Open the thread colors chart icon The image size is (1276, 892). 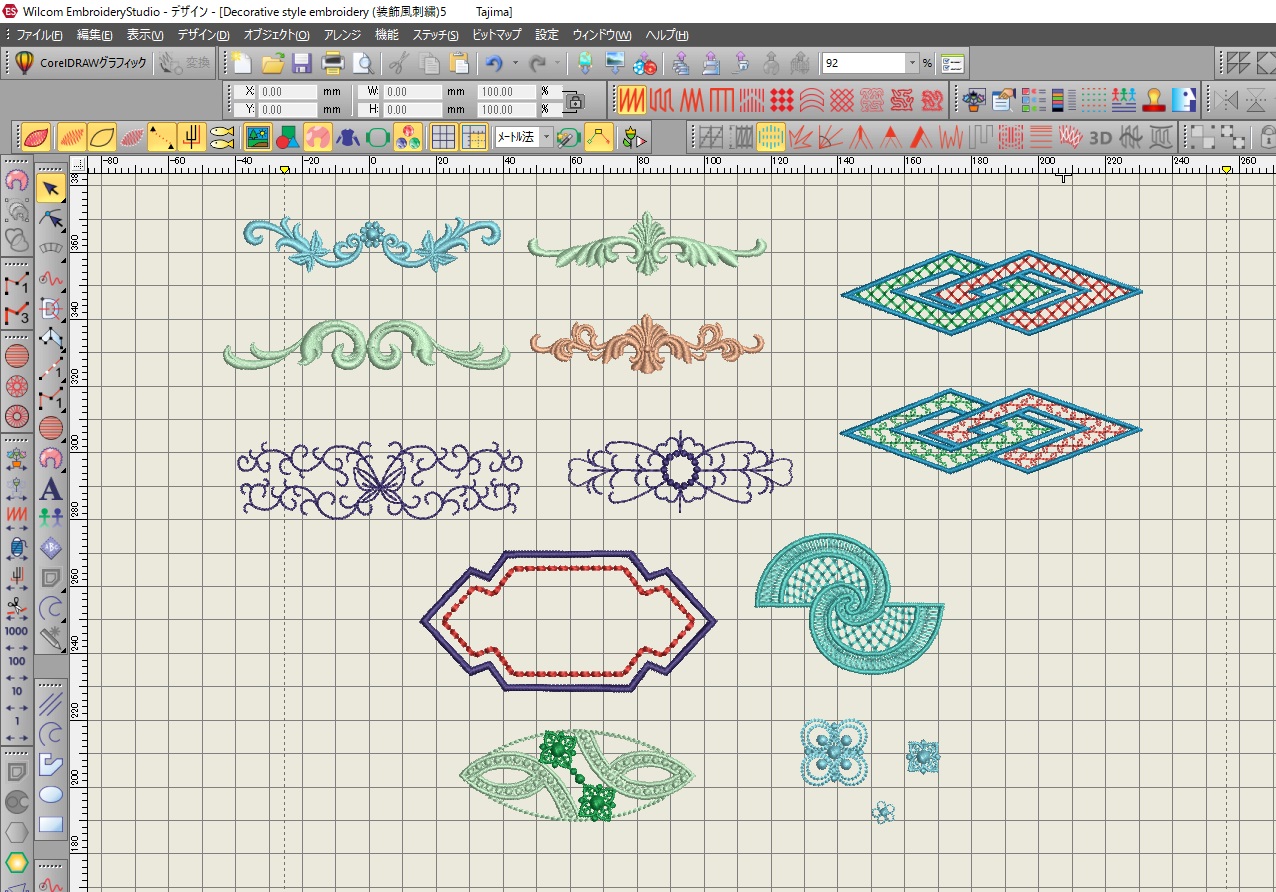tap(1034, 100)
